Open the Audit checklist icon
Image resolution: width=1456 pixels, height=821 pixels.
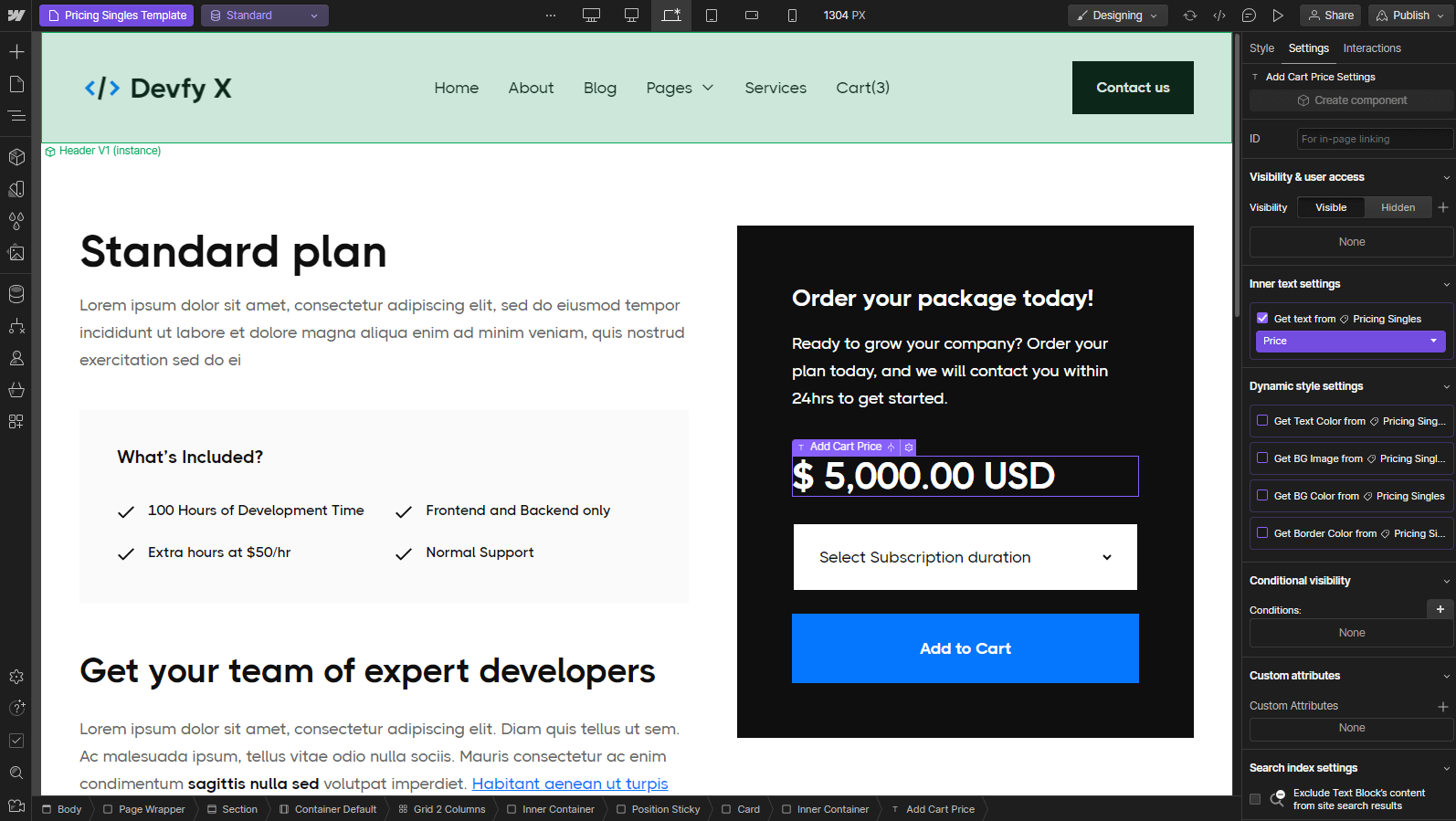(x=16, y=741)
